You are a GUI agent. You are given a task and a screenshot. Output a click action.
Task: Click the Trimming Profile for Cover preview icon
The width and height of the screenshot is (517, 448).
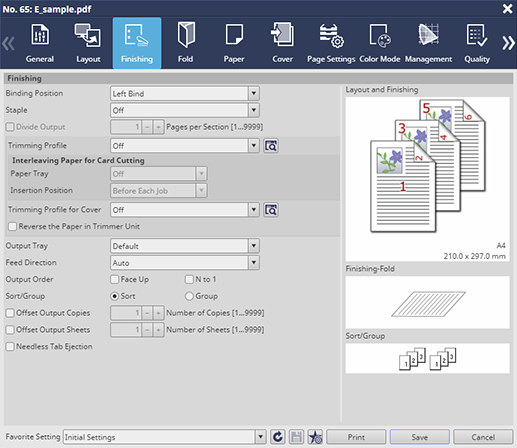271,210
